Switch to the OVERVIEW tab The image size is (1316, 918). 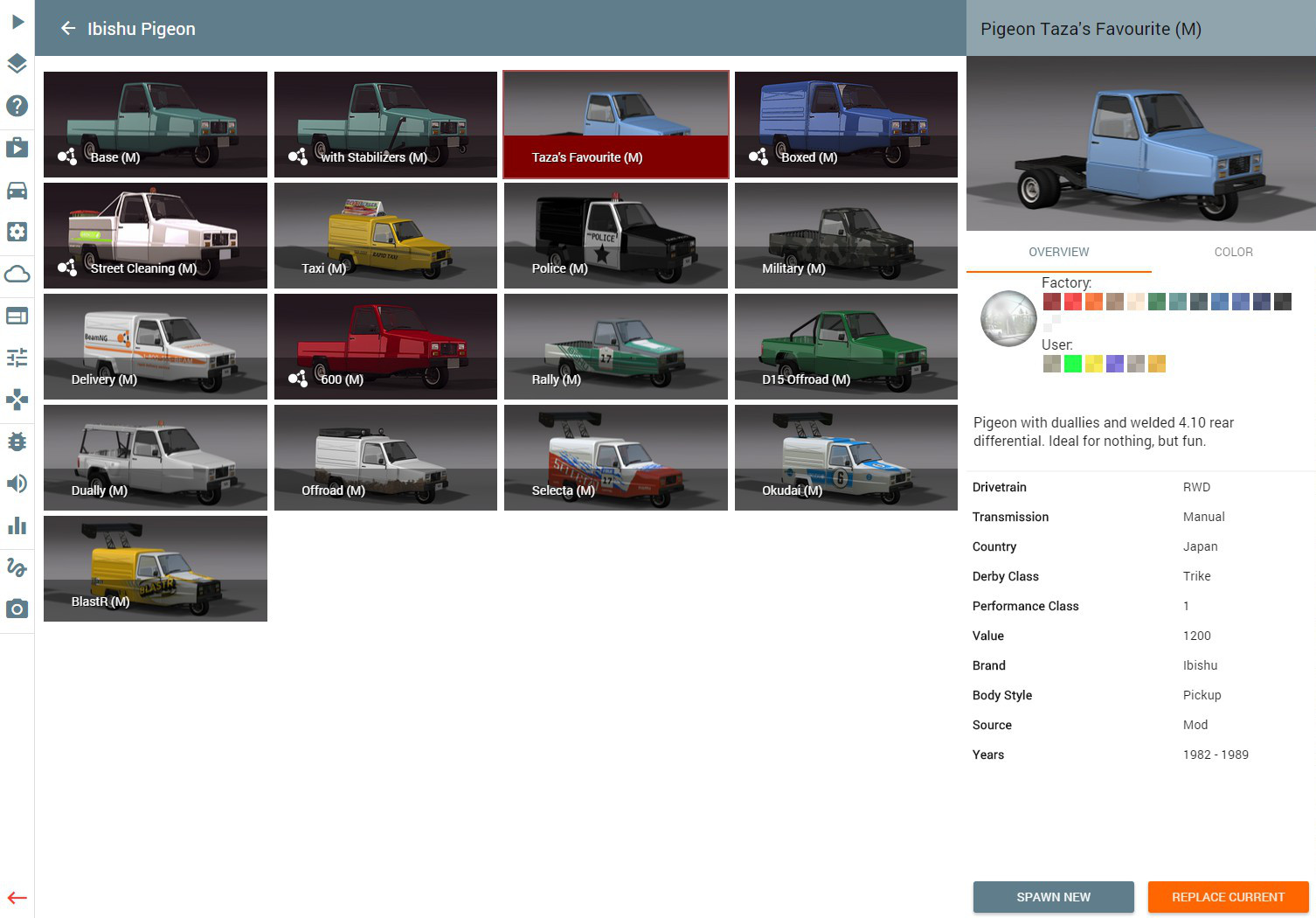click(1059, 252)
